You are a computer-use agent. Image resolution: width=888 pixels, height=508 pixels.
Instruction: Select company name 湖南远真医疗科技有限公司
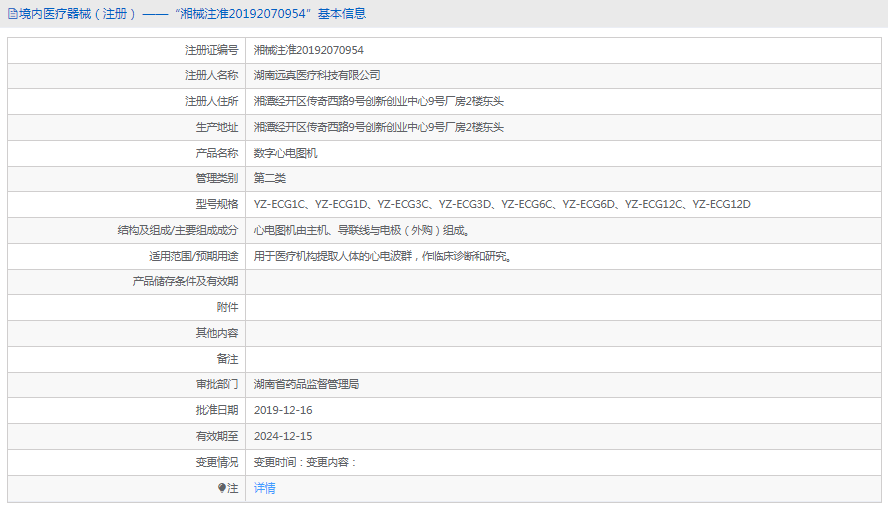click(317, 75)
